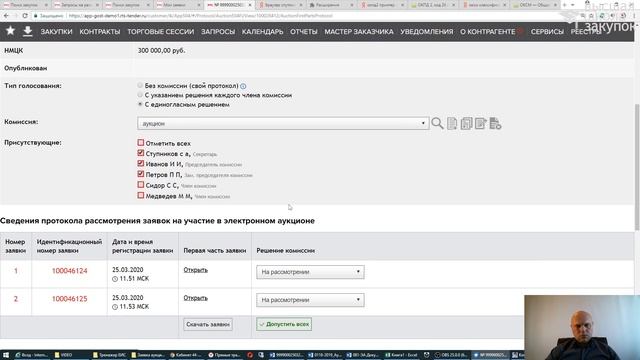Click Скачать заявки button
Viewport: 640px width, 360px height.
[x=208, y=324]
